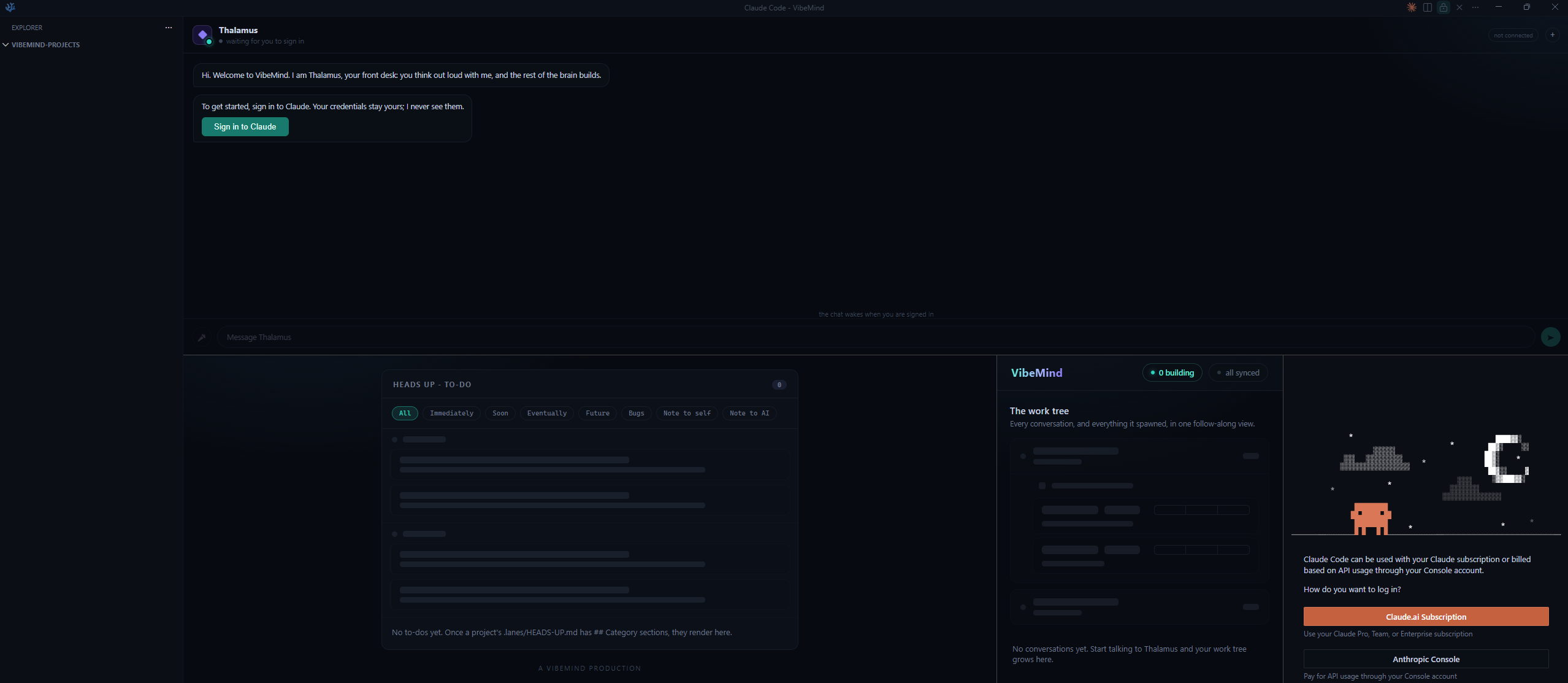Click the plus button beside not connected
Viewport: 1568px width, 683px height.
pos(1552,35)
